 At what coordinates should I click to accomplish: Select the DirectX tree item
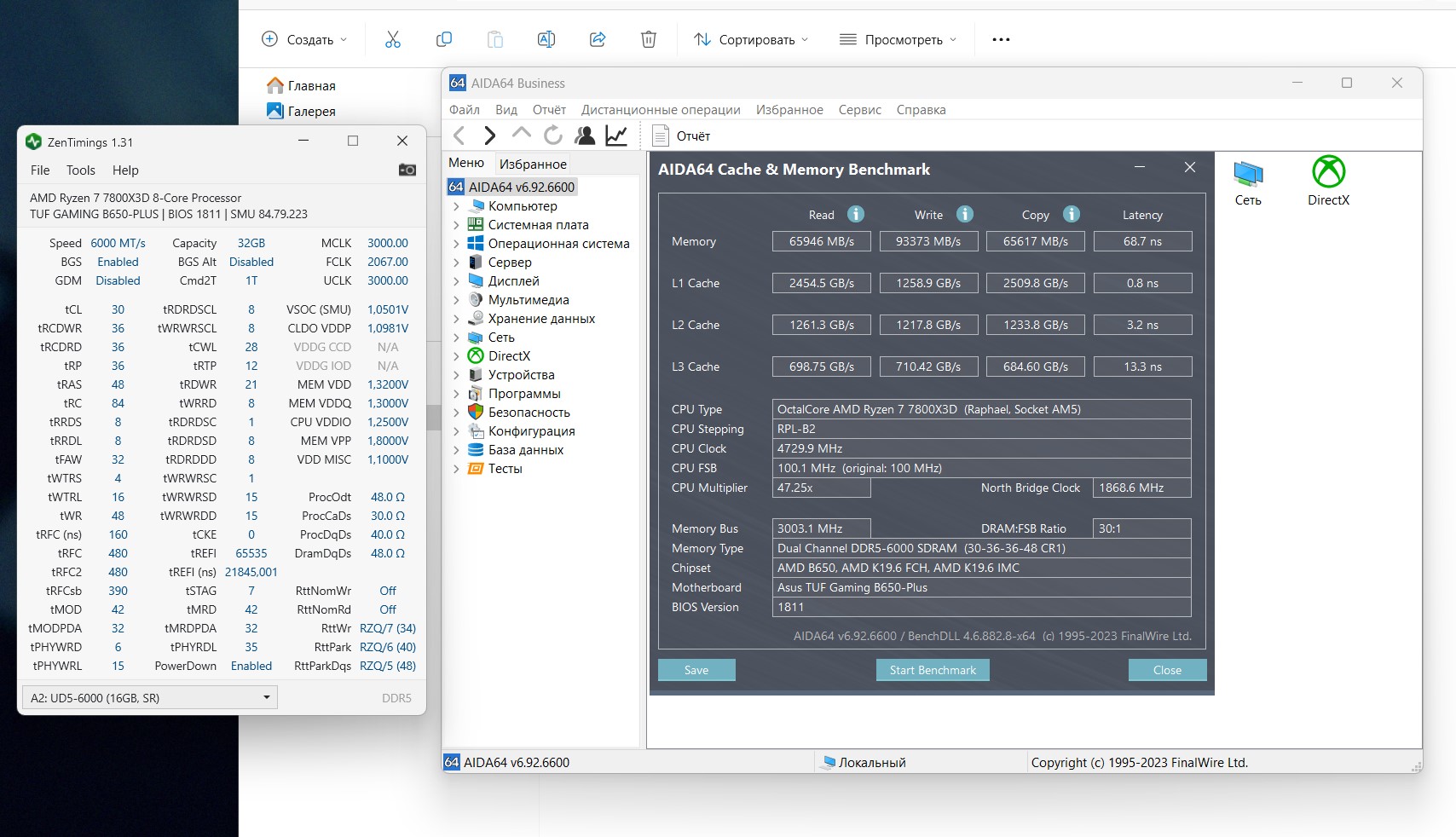coord(509,356)
